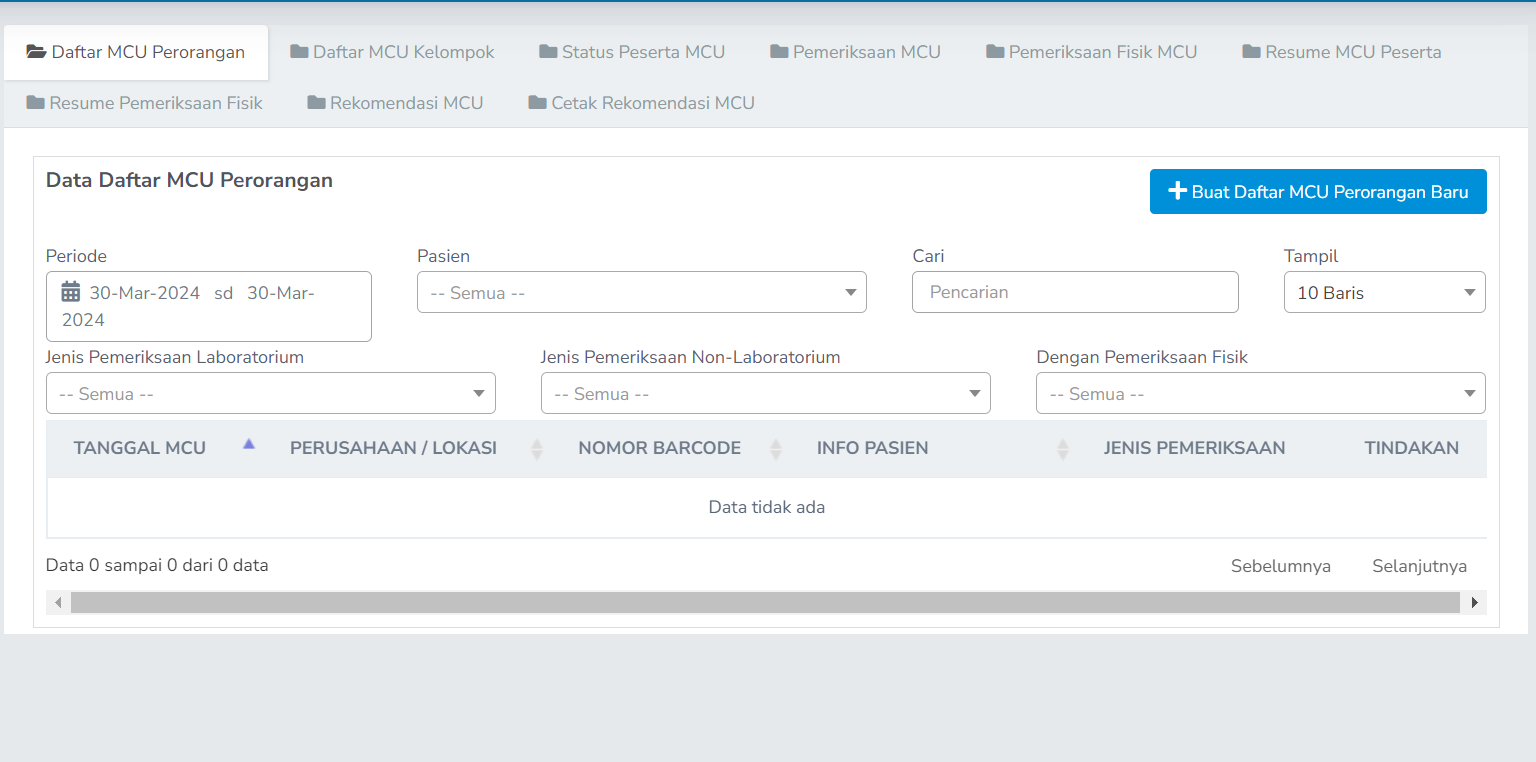This screenshot has height=762, width=1536.
Task: Expand Jenis Pemeriksaan Non-Laboratorium dropdown
Action: pos(766,393)
